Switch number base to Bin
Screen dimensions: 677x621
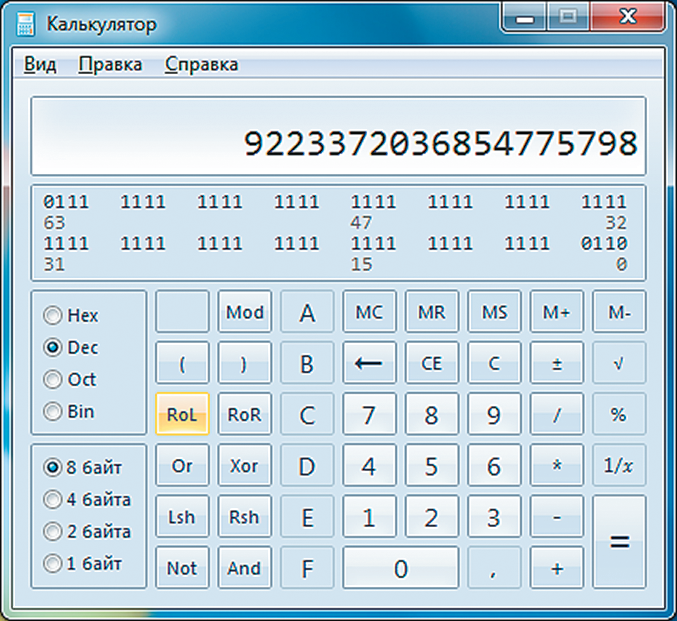(x=53, y=411)
